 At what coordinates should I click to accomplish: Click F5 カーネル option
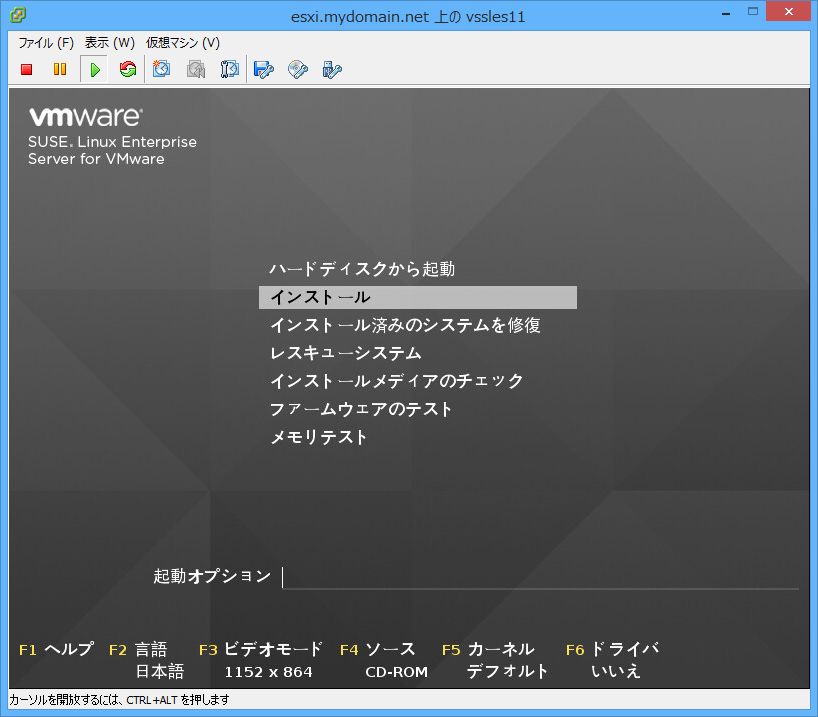pos(488,649)
